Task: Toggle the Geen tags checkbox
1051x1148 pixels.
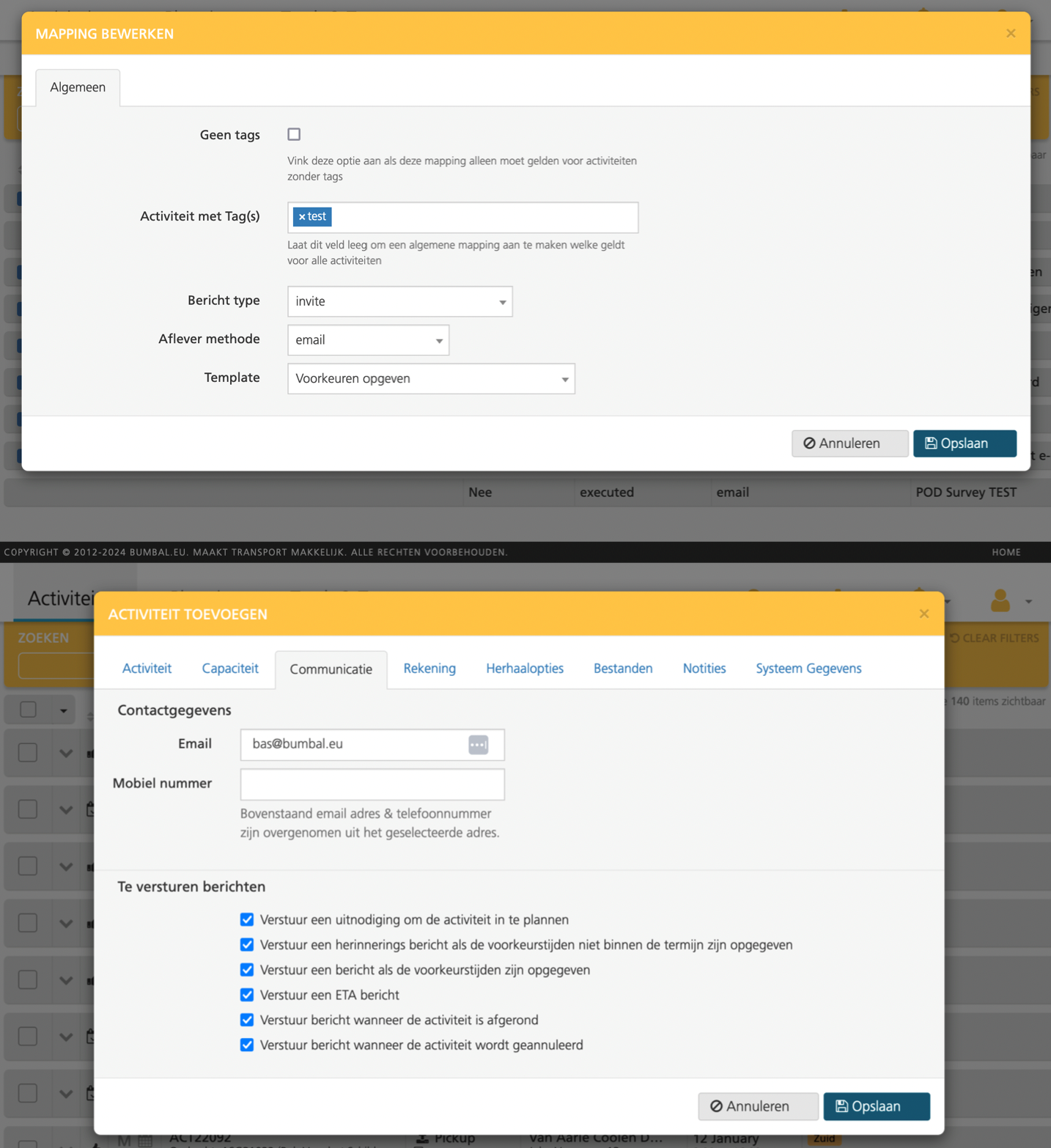Action: [x=294, y=134]
